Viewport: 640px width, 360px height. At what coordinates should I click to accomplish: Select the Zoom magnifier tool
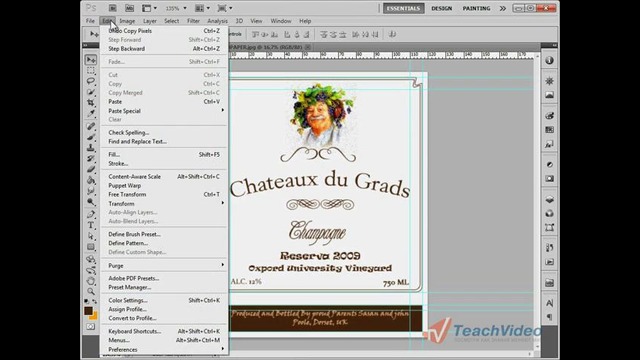(x=91, y=291)
